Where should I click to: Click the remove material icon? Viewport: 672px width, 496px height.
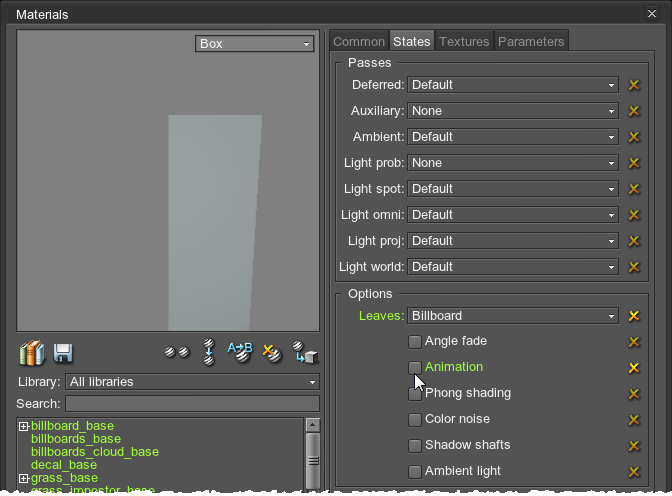(271, 353)
